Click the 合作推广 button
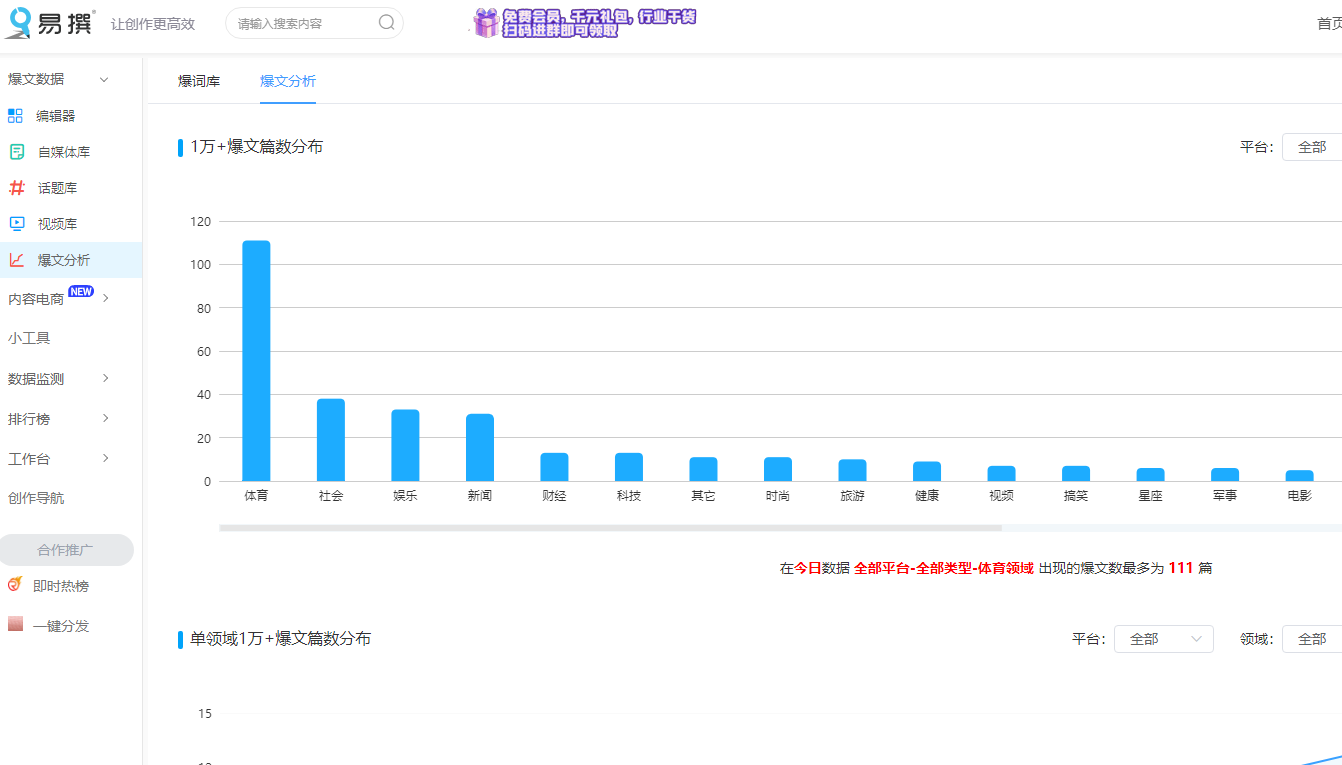This screenshot has width=1342, height=765. pyautogui.click(x=66, y=550)
